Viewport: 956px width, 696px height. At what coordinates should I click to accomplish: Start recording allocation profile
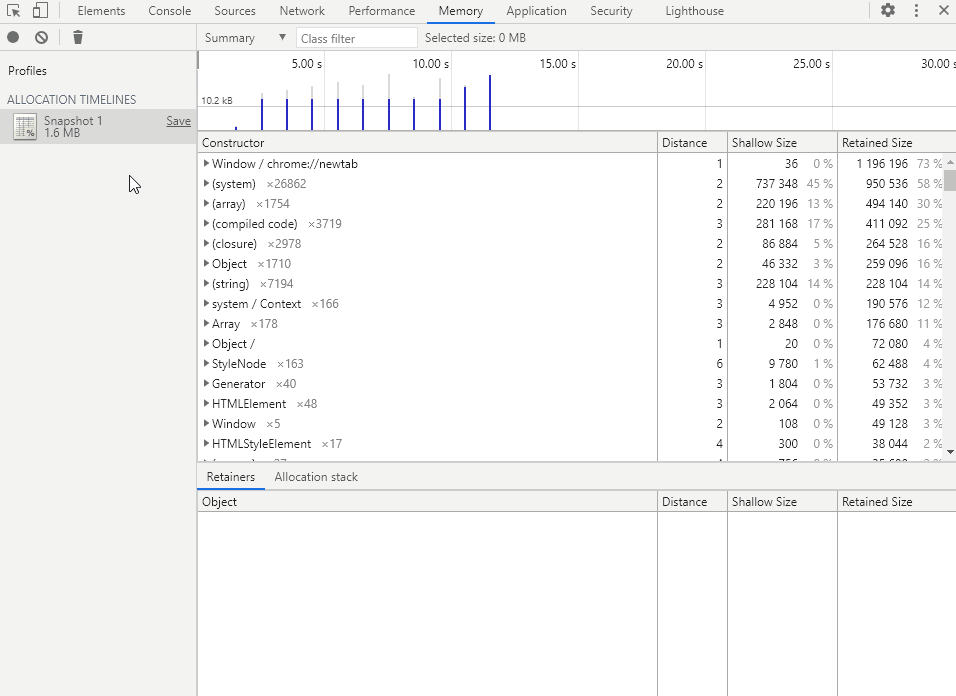(13, 38)
